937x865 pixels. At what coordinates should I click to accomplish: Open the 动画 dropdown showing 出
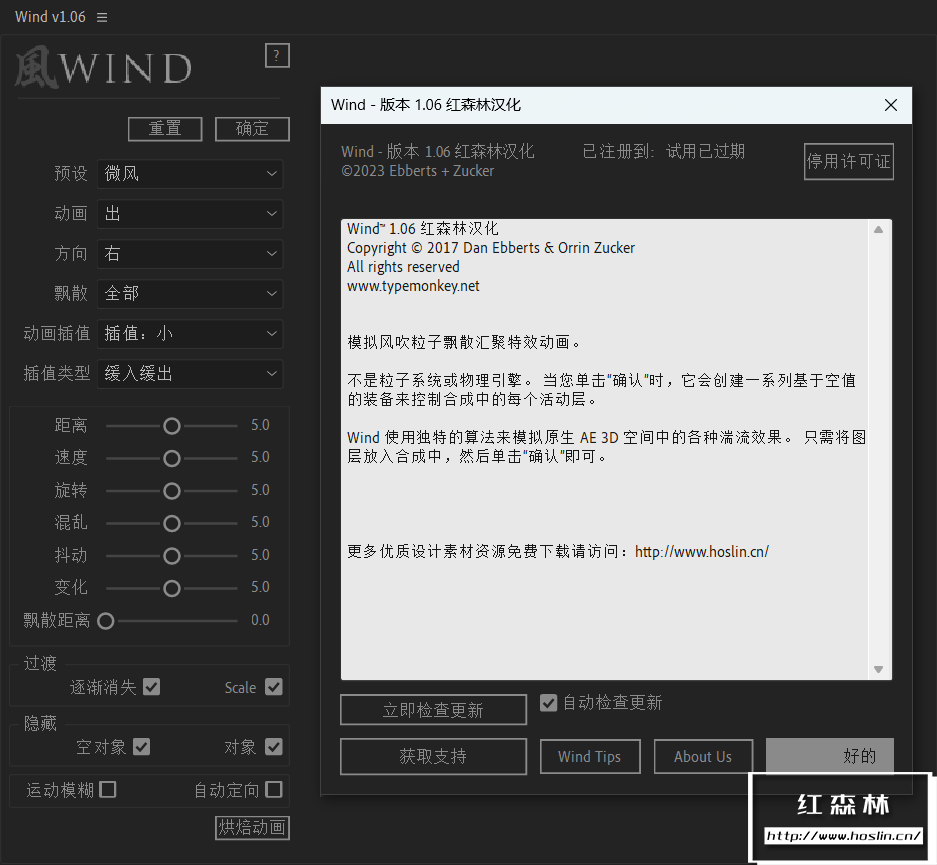tap(190, 214)
